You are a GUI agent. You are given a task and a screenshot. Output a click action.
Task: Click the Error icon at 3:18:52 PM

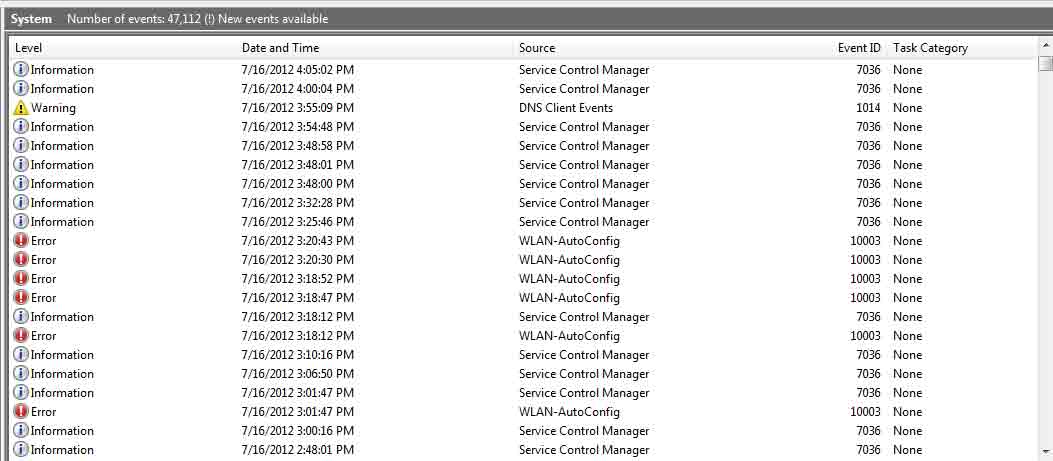click(21, 279)
